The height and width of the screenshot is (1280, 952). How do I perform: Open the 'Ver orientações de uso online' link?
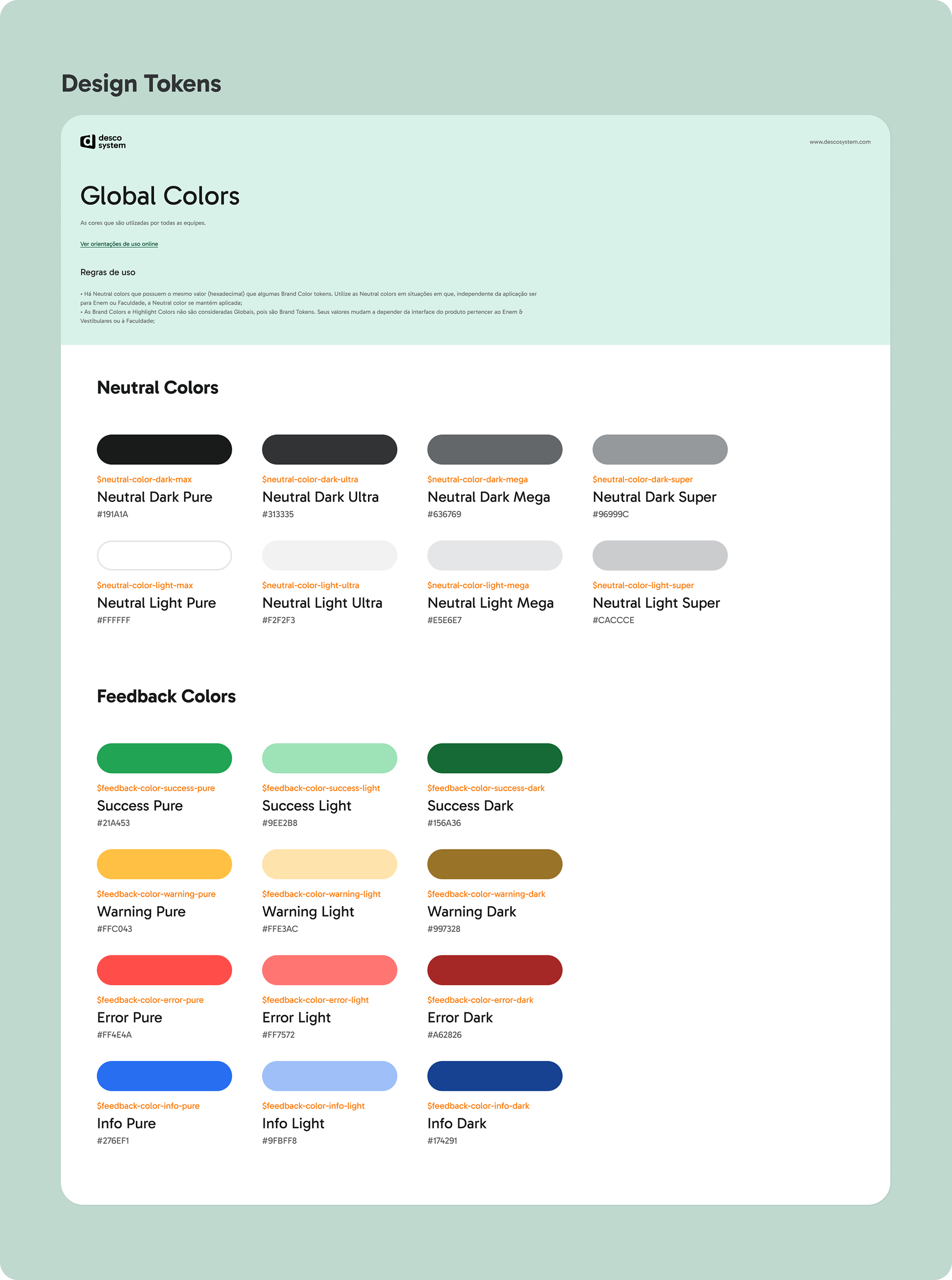pyautogui.click(x=119, y=244)
